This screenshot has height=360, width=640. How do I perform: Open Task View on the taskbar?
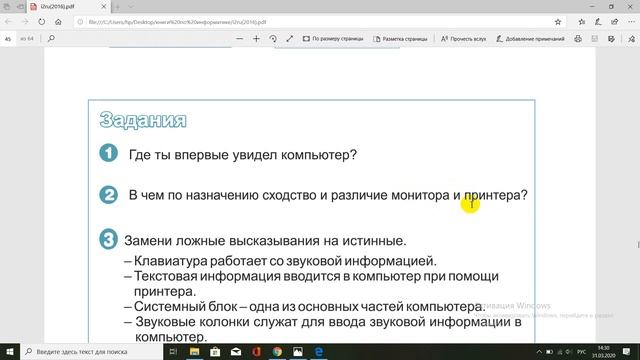[x=173, y=351]
